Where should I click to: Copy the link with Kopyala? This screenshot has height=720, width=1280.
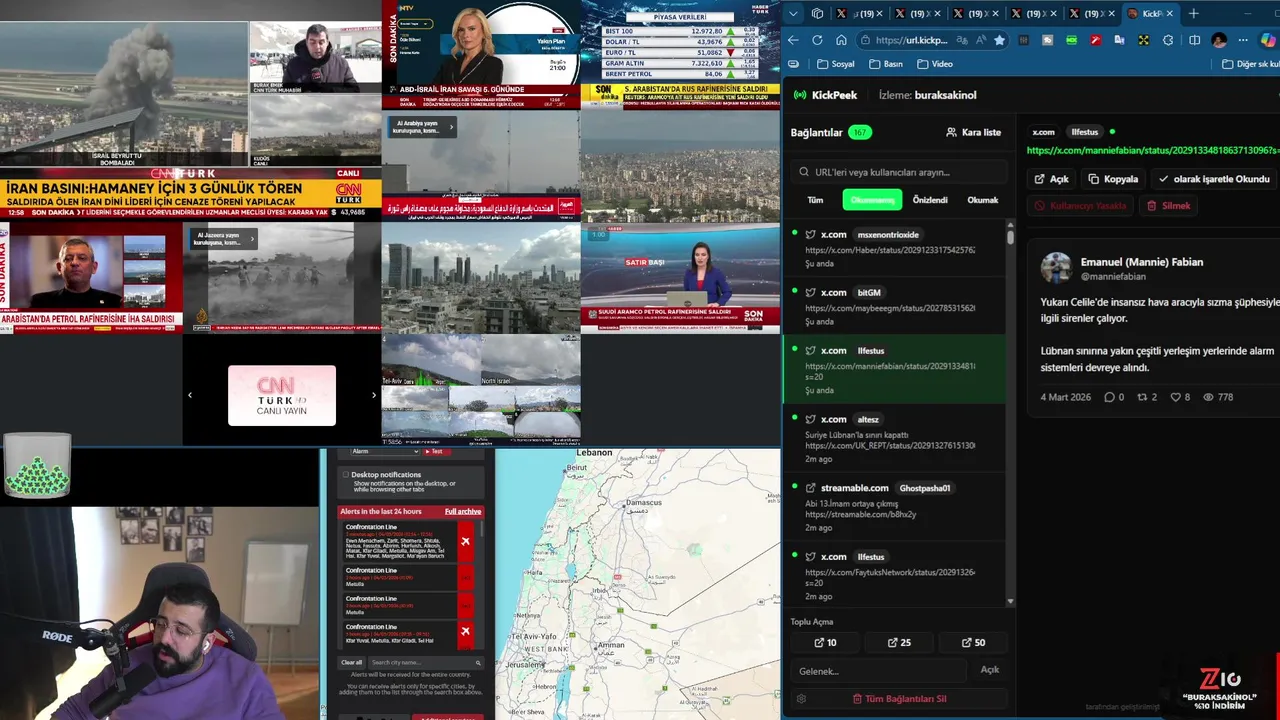pos(1113,179)
